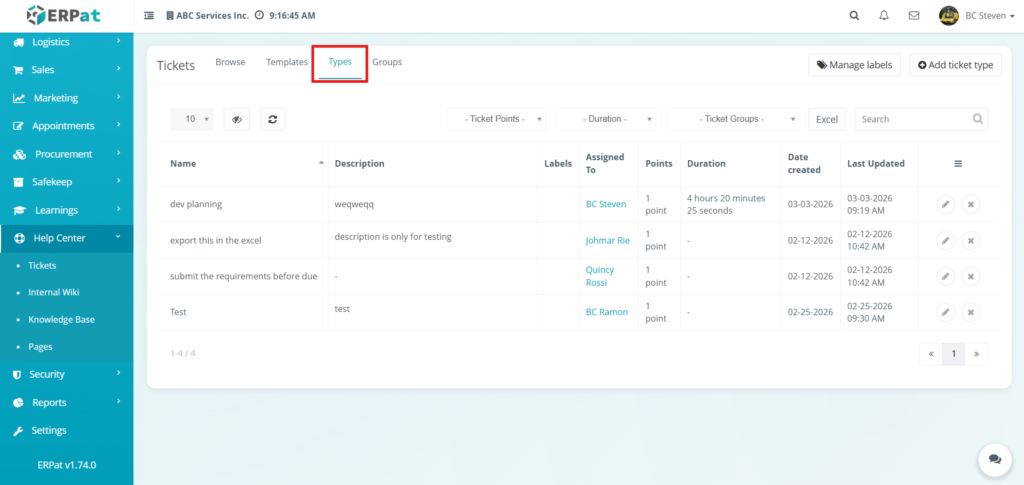The height and width of the screenshot is (485, 1024).
Task: Export table with Excel button
Action: [x=827, y=119]
